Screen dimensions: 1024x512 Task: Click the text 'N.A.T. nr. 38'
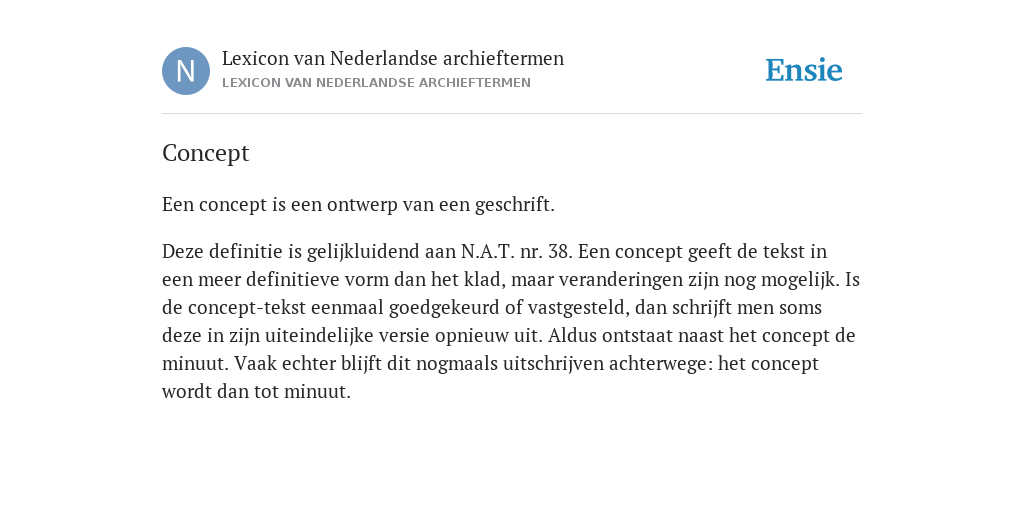tap(517, 251)
